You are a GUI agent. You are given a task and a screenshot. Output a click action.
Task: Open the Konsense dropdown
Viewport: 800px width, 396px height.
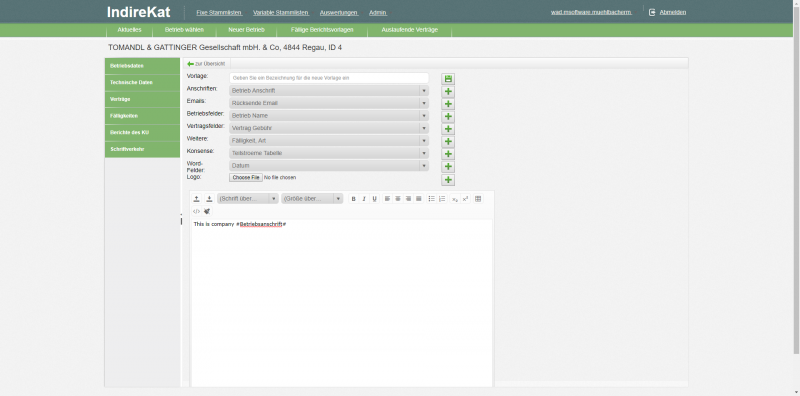(329, 153)
